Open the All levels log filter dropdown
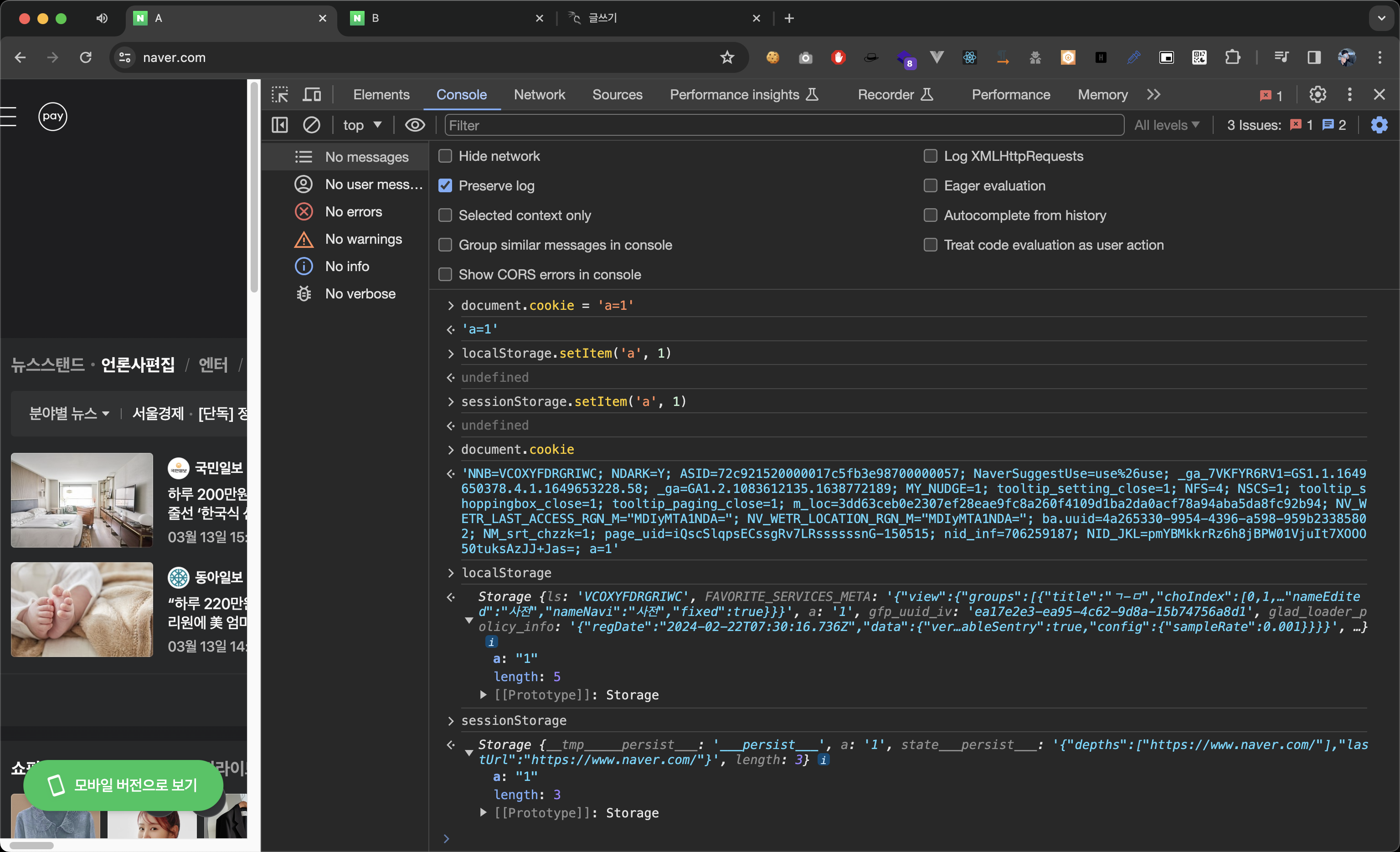Screen dimensions: 1400x852 pos(1167,125)
